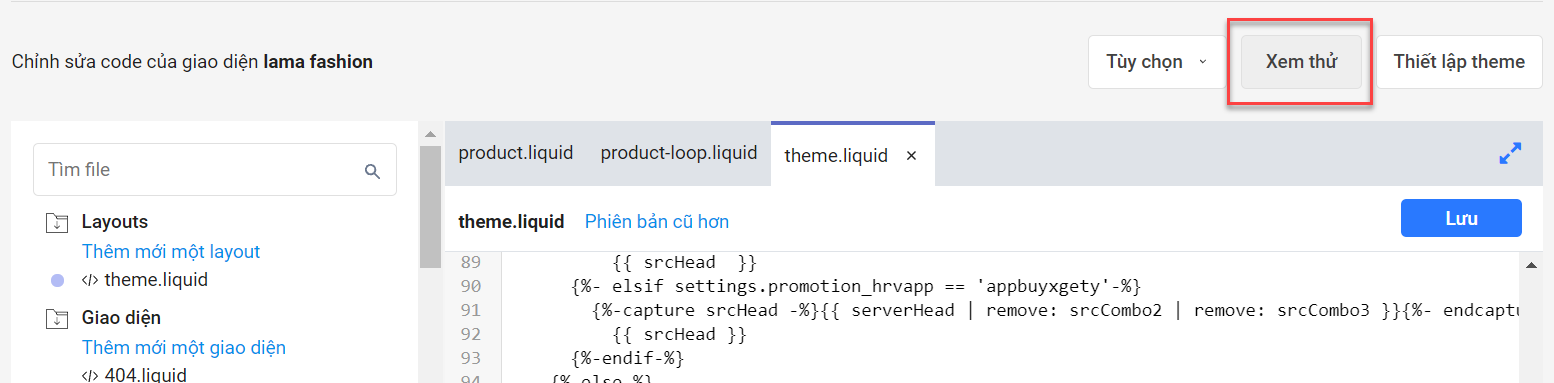Open Phiên bản cũ hơn link
The height and width of the screenshot is (383, 1554).
click(x=657, y=222)
